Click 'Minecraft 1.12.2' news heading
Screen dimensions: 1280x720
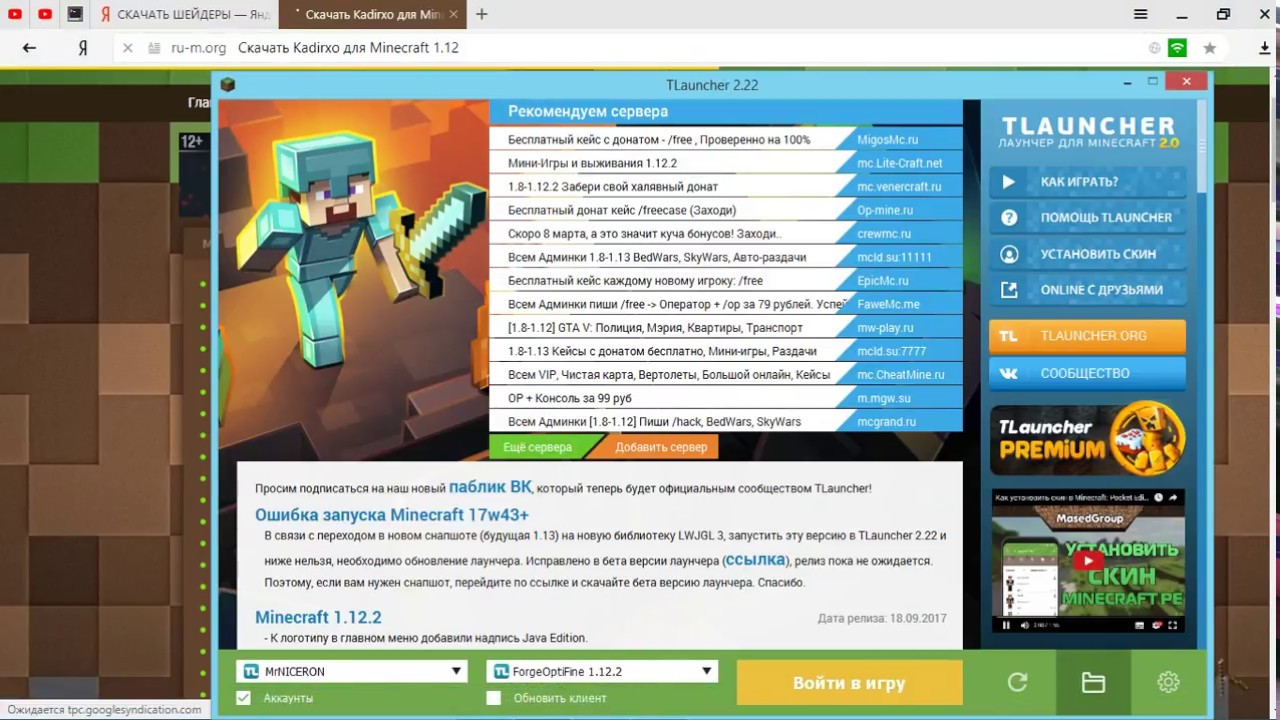point(318,617)
